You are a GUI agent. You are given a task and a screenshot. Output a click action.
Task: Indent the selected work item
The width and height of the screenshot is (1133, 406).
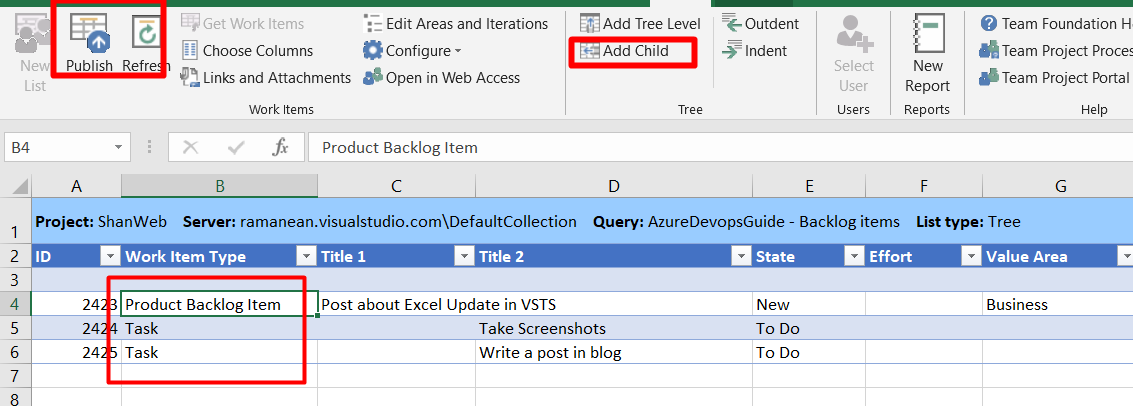pos(755,51)
